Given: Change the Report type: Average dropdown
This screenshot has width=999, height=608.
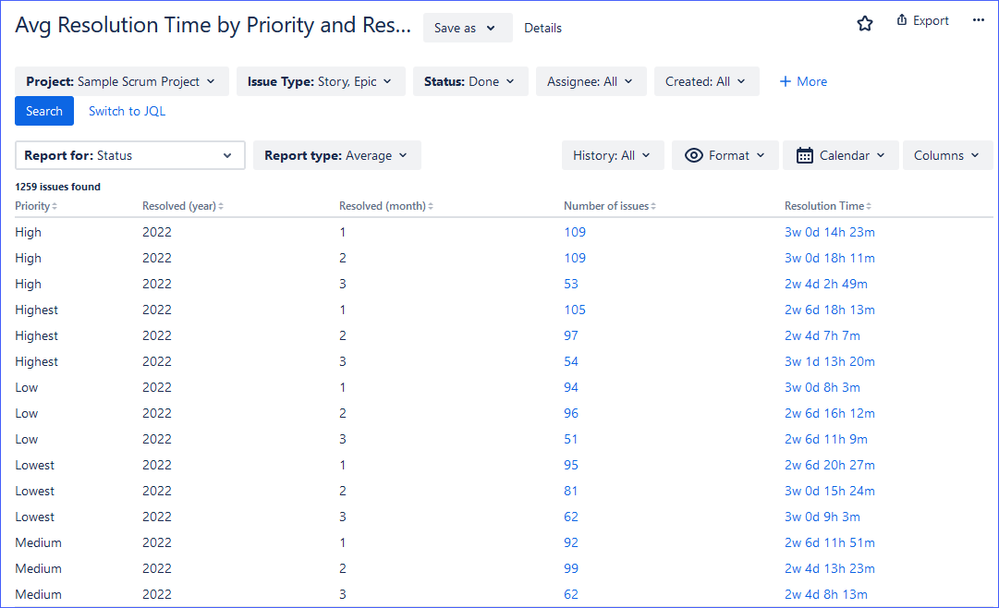Looking at the screenshot, I should click(x=337, y=156).
